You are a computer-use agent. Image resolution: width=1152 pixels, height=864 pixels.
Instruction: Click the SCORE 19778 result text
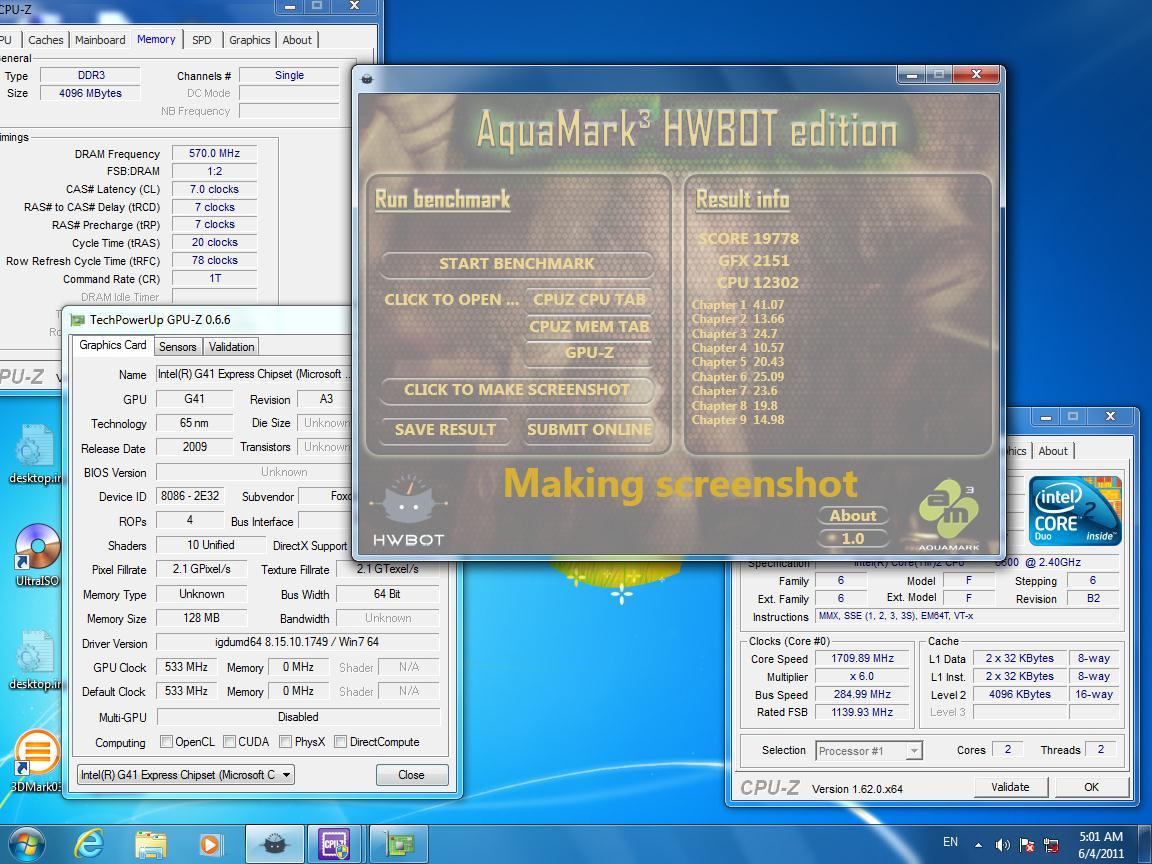[x=748, y=239]
